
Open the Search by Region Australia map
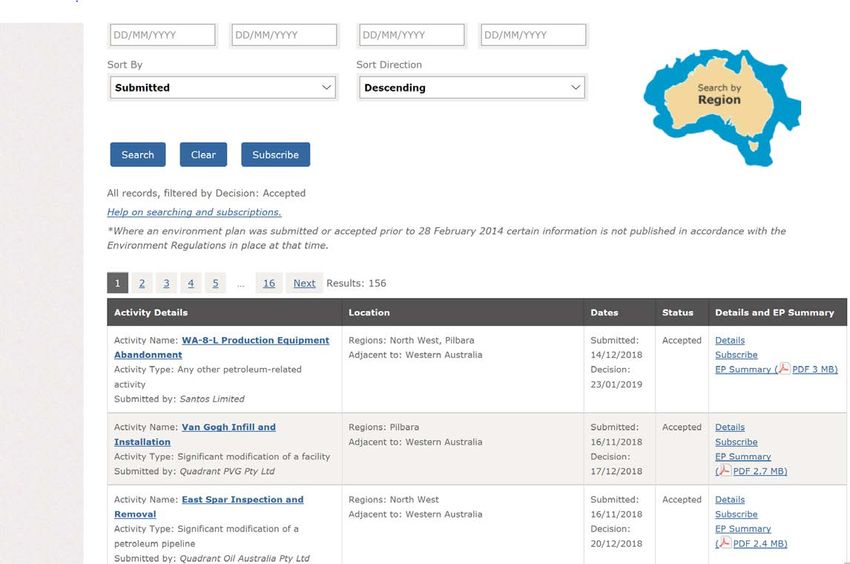click(x=722, y=106)
